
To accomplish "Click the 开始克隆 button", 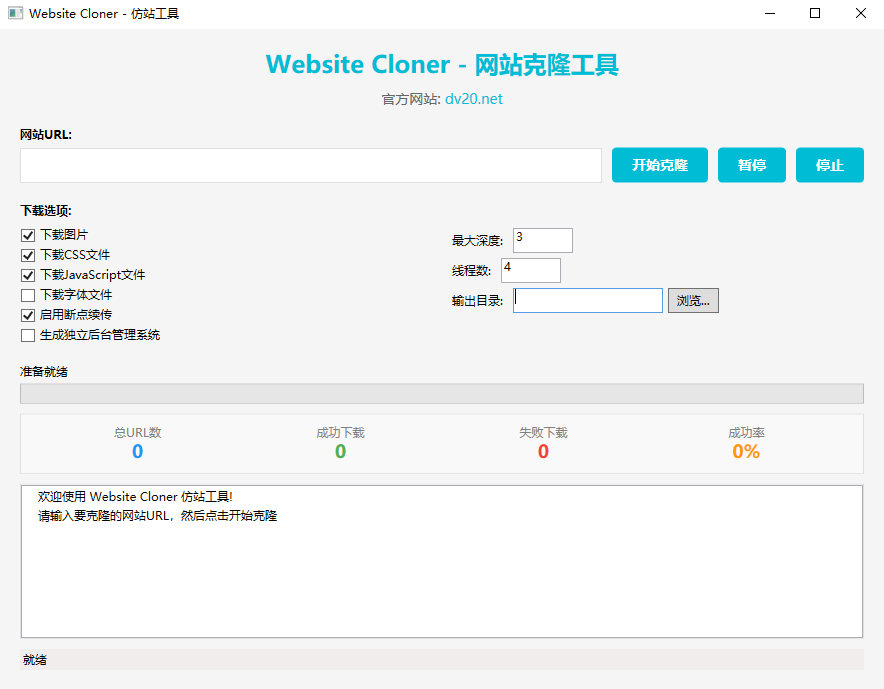I will coord(660,165).
